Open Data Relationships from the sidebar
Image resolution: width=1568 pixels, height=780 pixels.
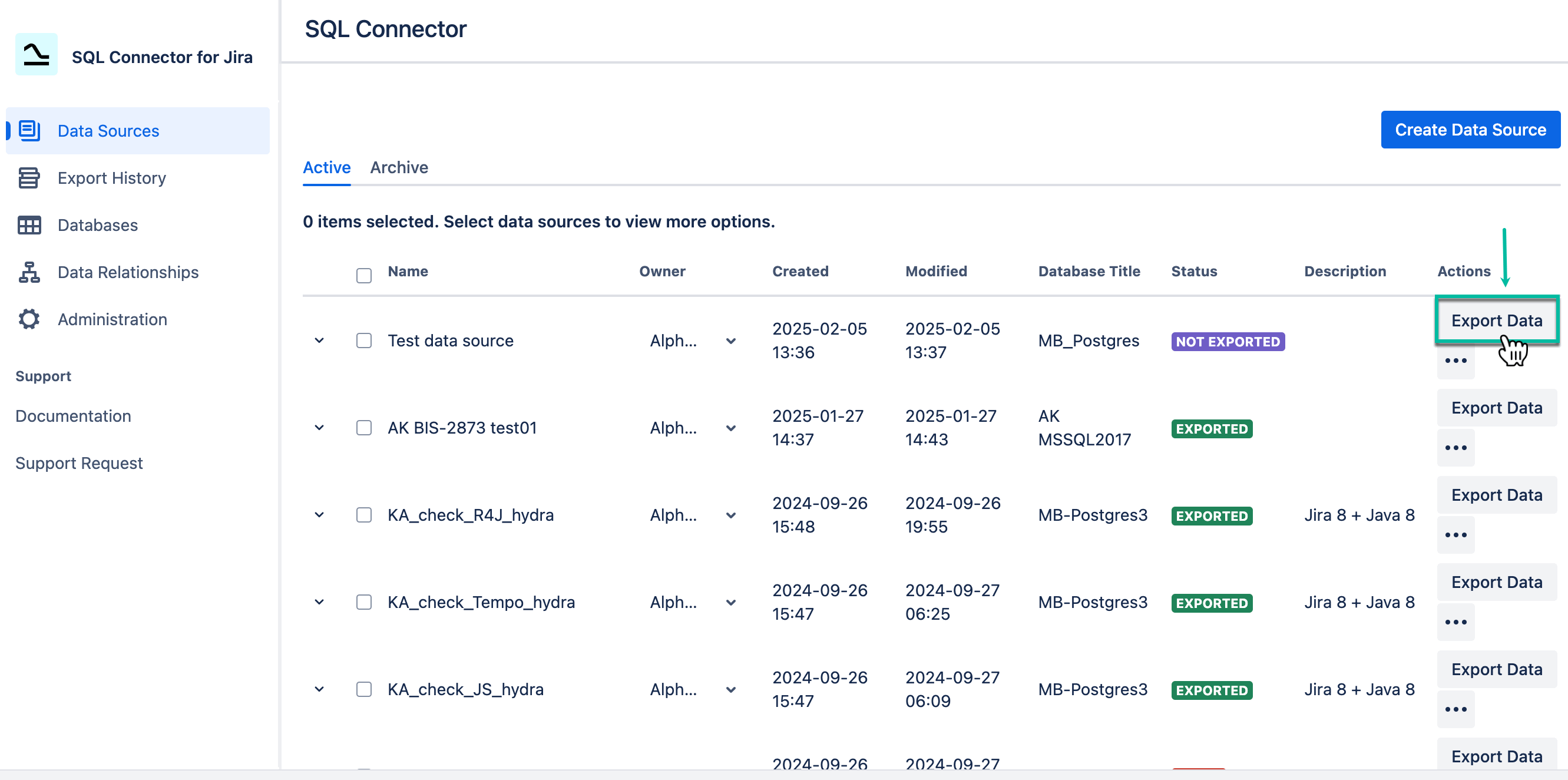(127, 272)
